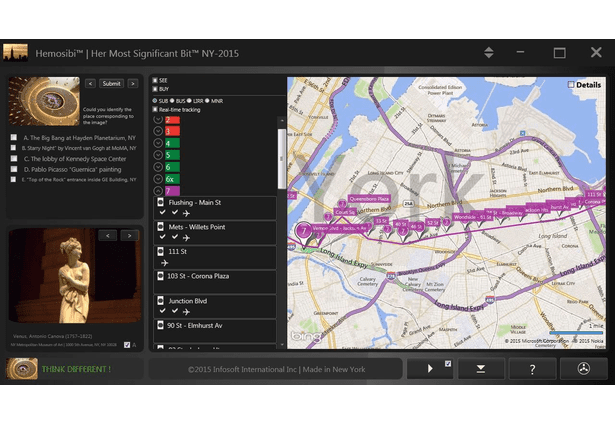Click the large 7 train pin on map
The height and width of the screenshot is (424, 615).
coord(304,232)
